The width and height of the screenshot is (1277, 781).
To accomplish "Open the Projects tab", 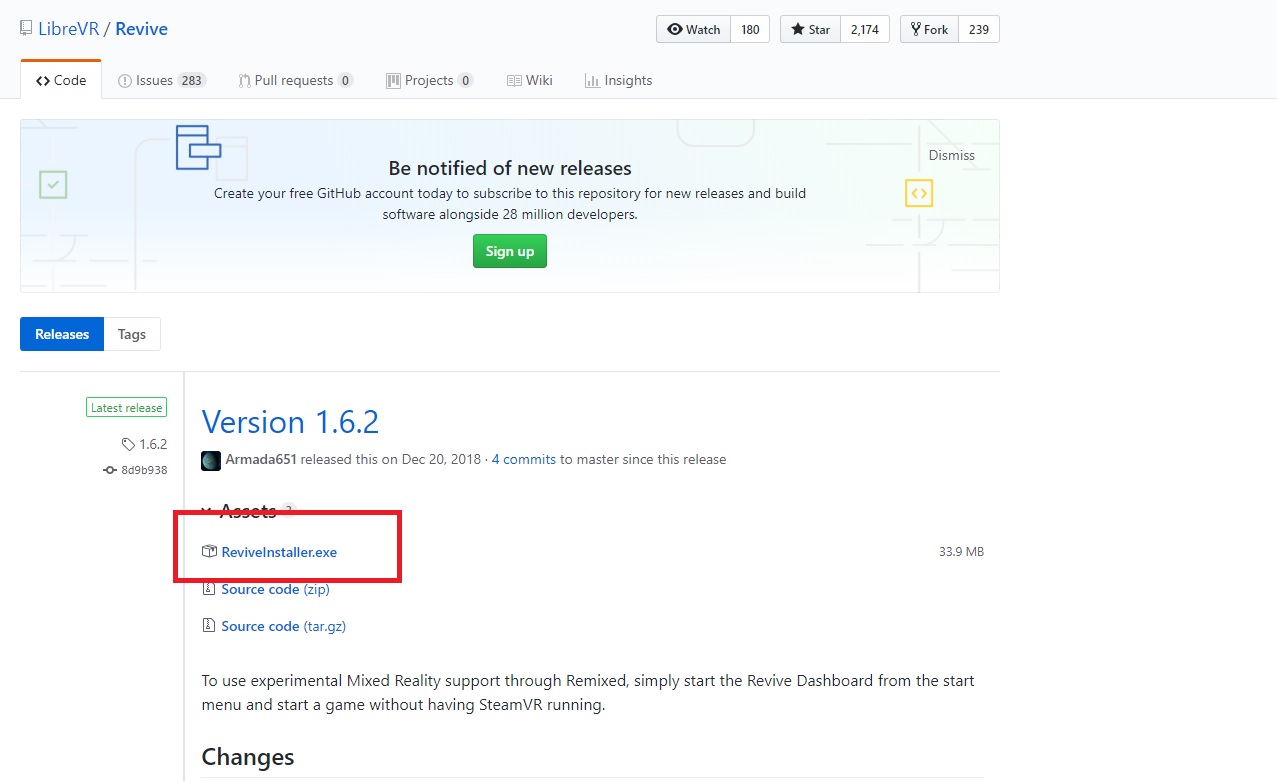I will click(429, 80).
